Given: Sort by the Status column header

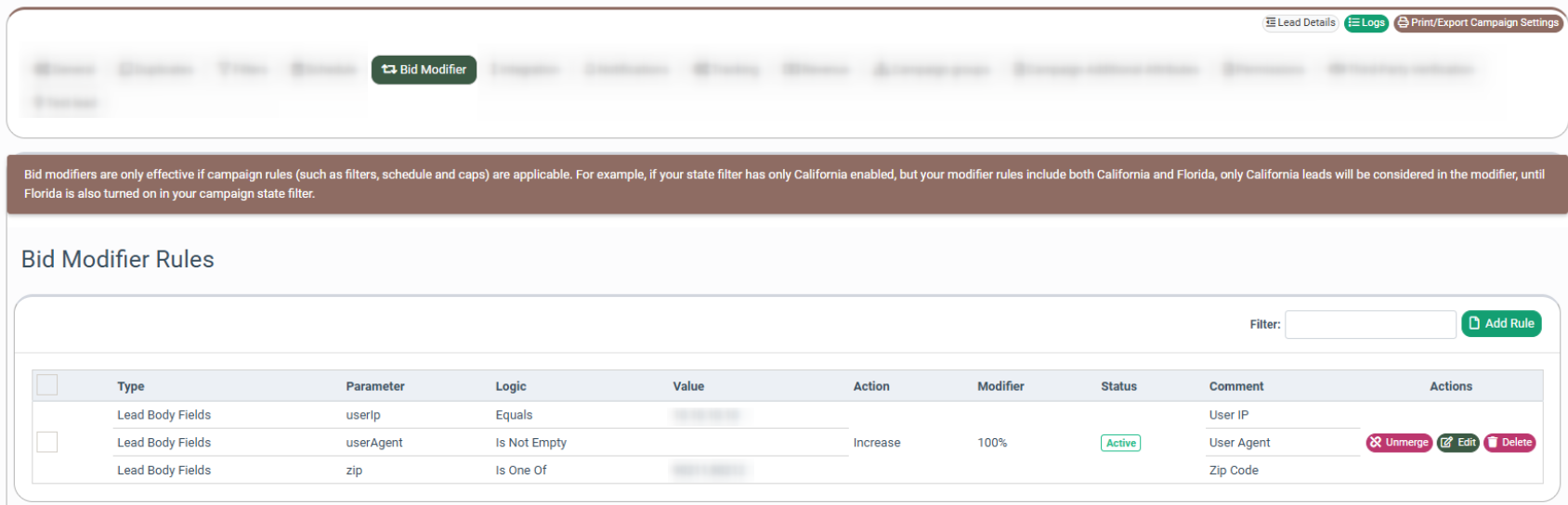Looking at the screenshot, I should click(1118, 386).
